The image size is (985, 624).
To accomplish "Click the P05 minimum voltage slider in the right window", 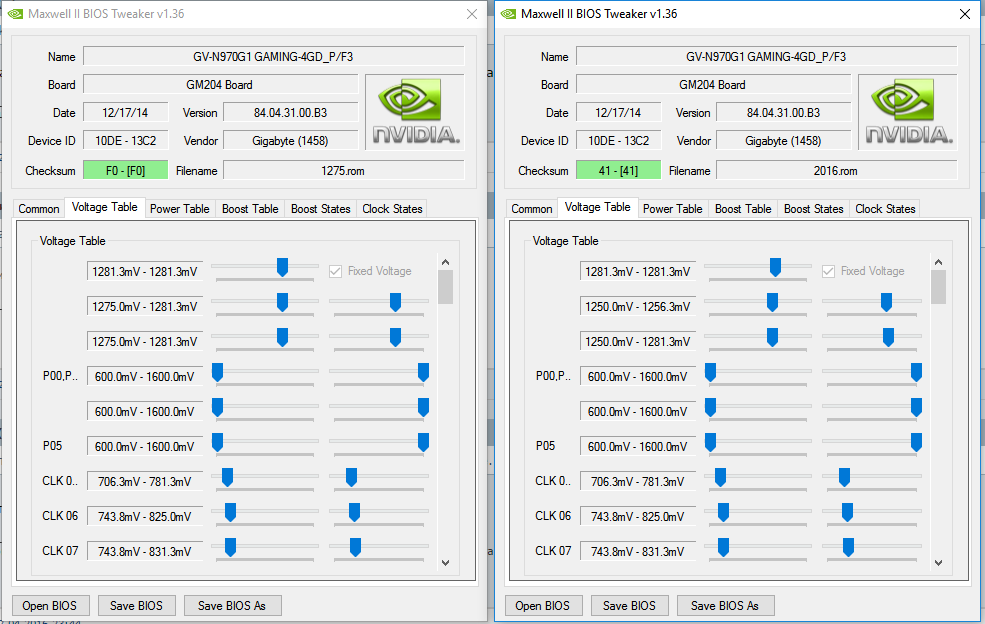I will [x=710, y=442].
